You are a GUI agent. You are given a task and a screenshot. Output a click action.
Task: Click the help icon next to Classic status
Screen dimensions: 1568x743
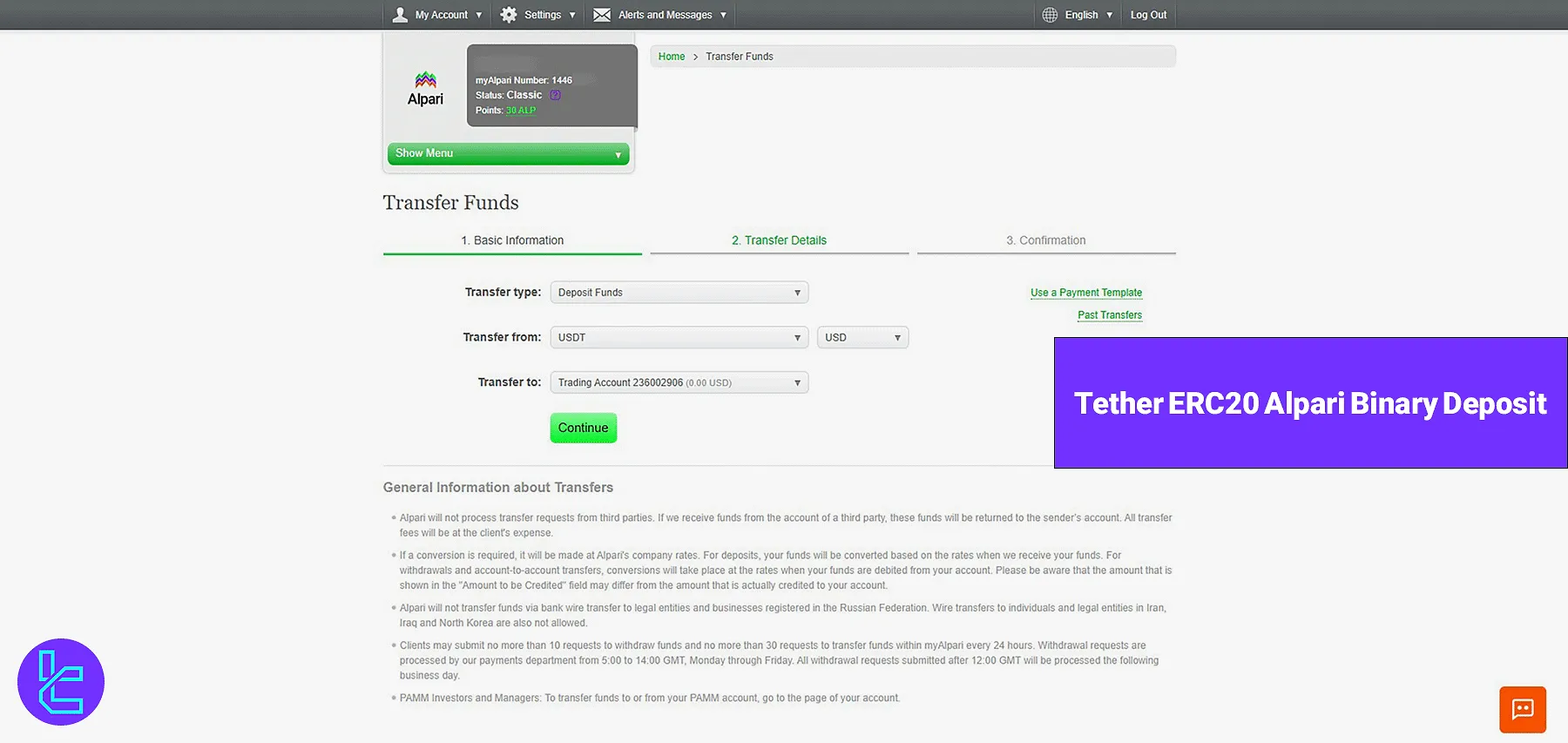[x=555, y=95]
